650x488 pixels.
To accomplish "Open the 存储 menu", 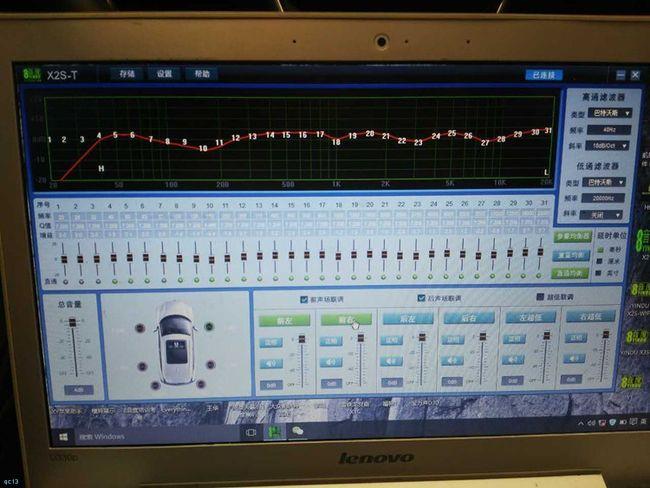I will tap(127, 74).
